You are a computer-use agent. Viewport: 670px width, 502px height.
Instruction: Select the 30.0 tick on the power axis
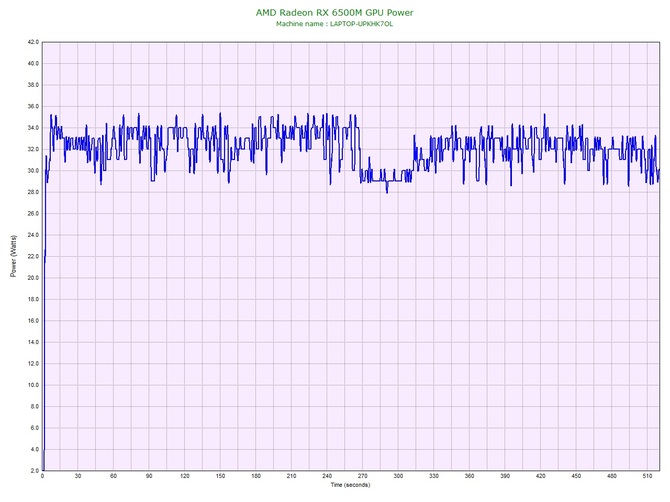(32, 170)
